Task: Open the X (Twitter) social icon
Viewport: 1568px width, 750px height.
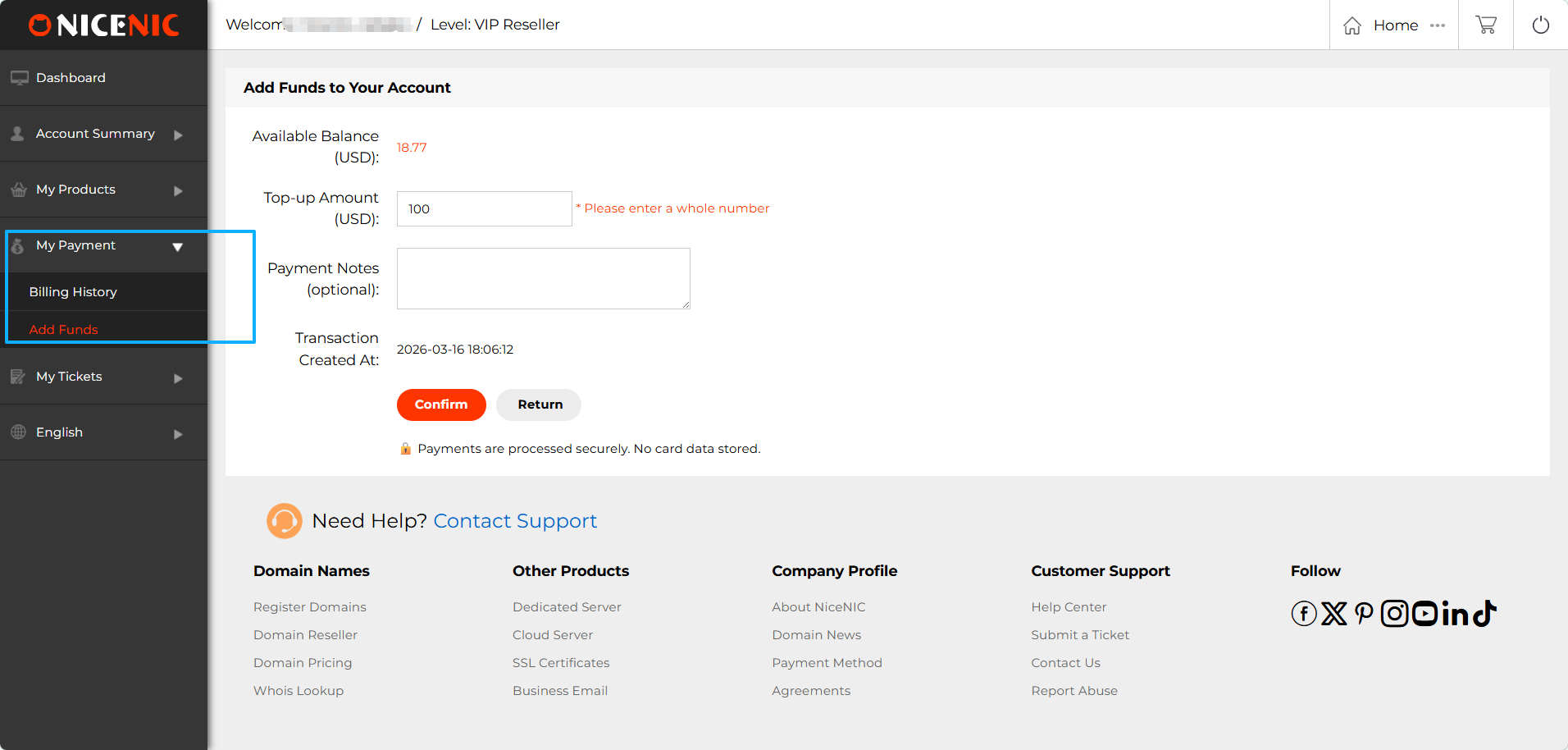Action: (1333, 614)
